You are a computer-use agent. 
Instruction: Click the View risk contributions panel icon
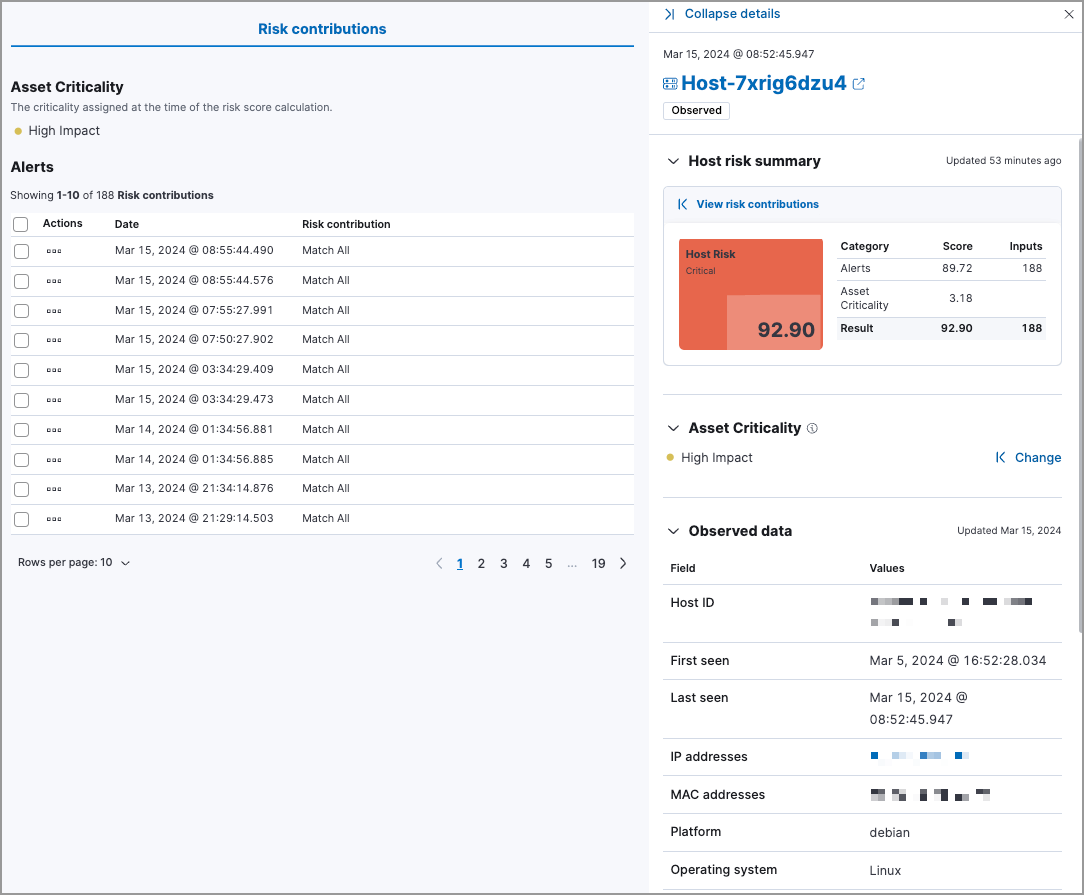(681, 204)
